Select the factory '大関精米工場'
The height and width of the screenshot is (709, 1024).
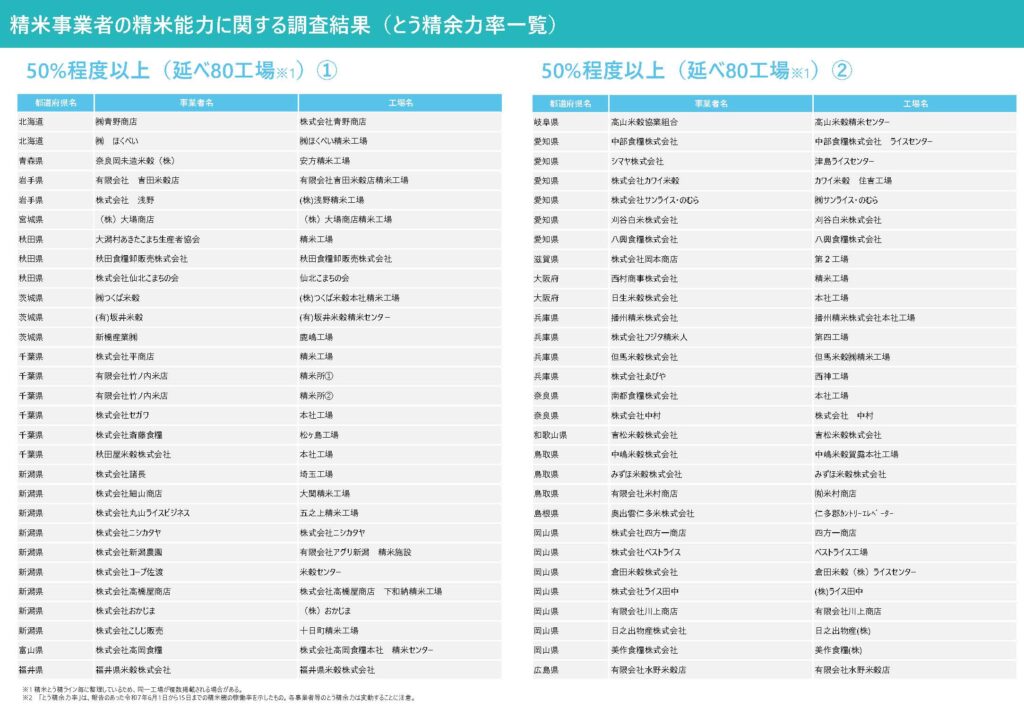[325, 494]
